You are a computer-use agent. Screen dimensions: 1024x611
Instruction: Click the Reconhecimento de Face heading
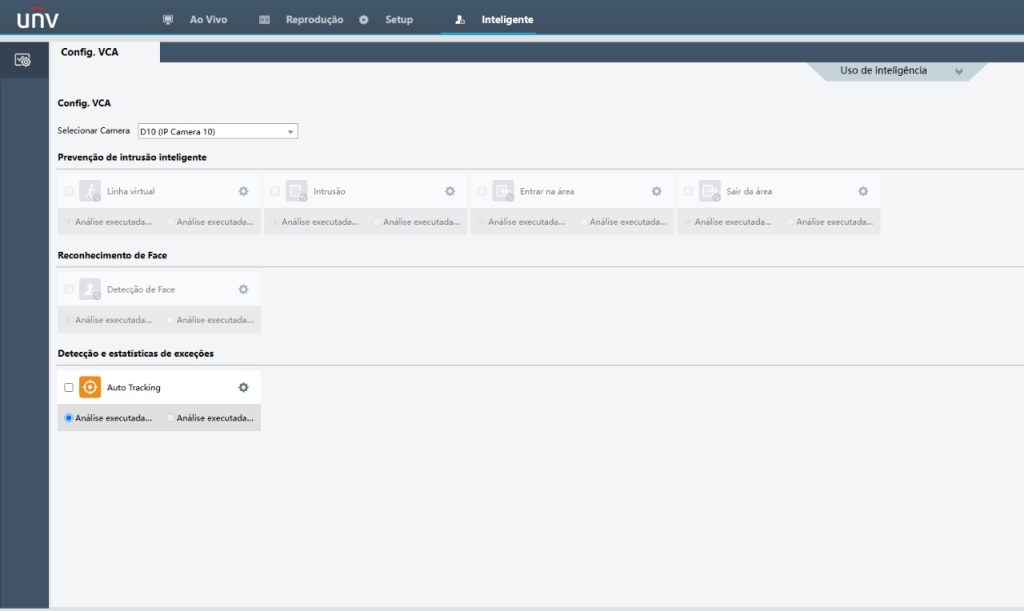(112, 255)
